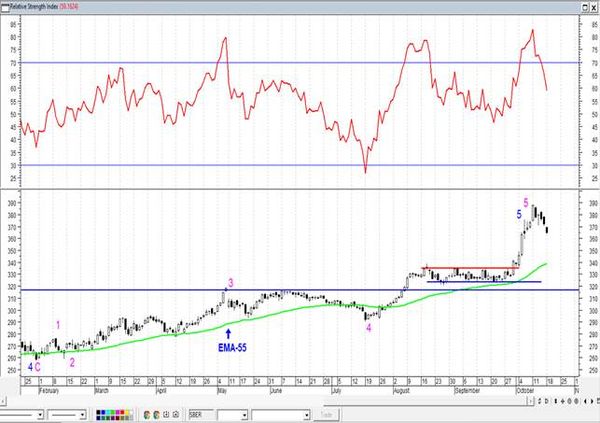Click the zoom in magnifier icon
Screen dimensions: 600x423
(569, 401)
